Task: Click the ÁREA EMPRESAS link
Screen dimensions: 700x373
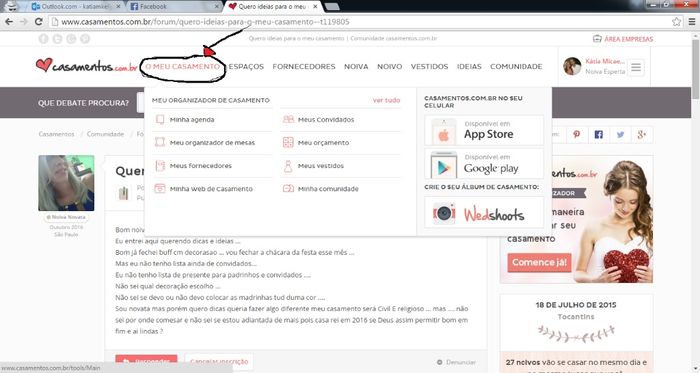Action: click(629, 39)
